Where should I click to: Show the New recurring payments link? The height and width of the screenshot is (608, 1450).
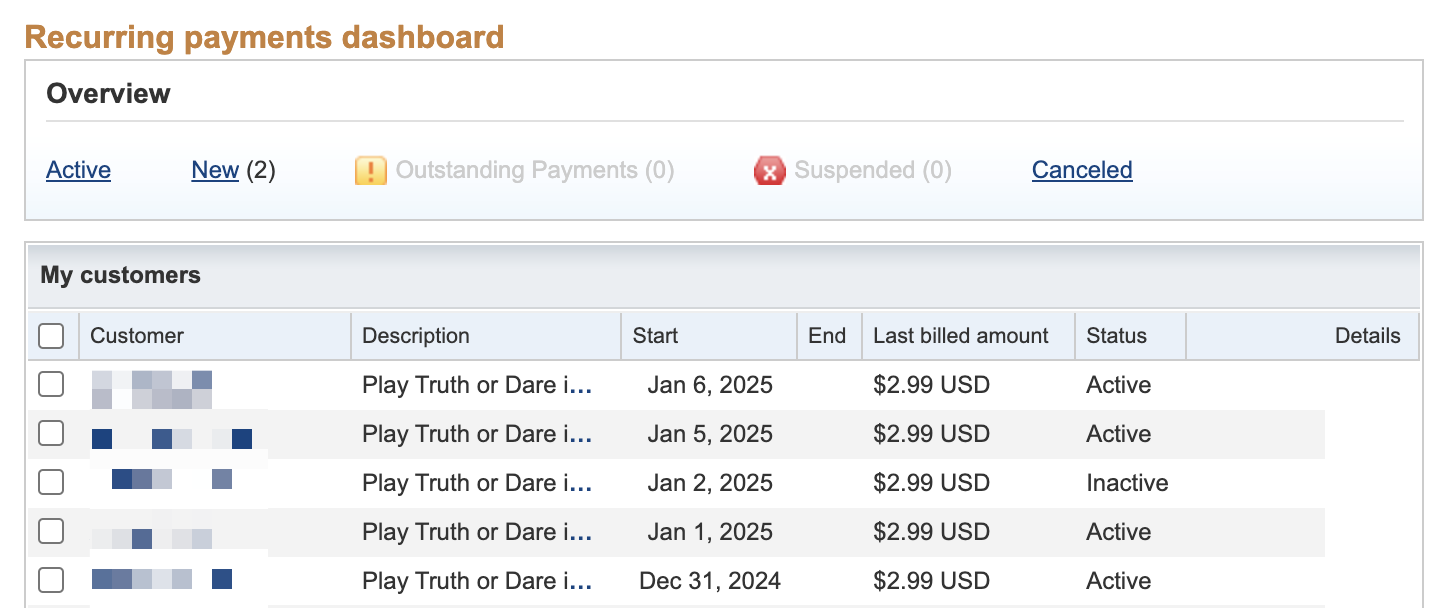[215, 171]
